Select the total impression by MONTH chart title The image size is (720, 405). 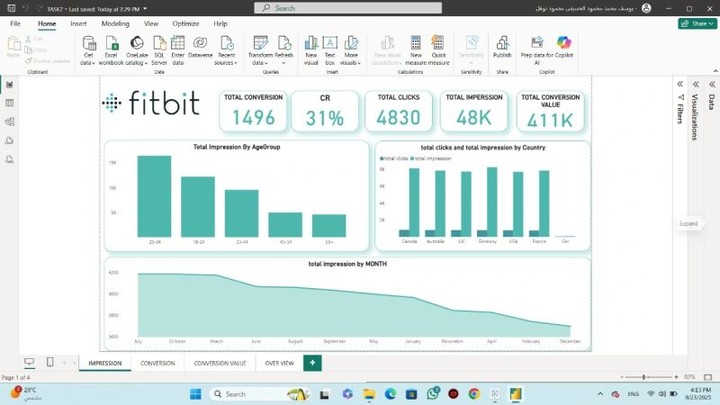click(x=348, y=264)
